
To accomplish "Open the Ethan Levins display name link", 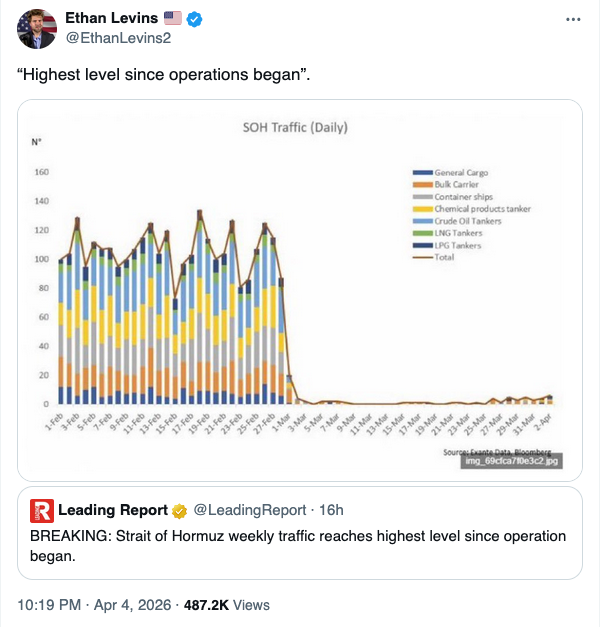I will tap(111, 19).
